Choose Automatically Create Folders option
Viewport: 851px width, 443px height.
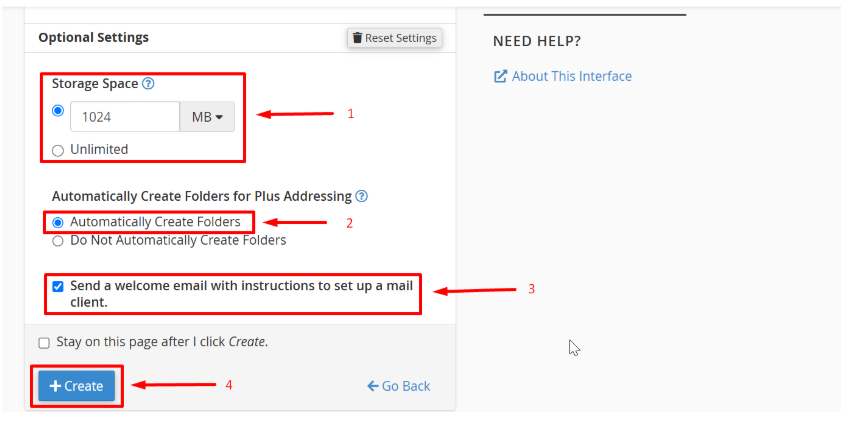[x=58, y=222]
